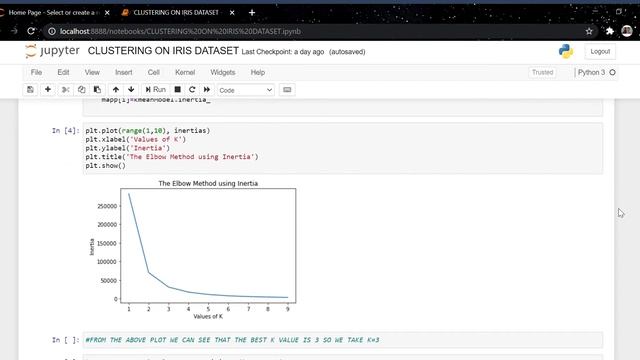640x360 pixels.
Task: Run the selected cell
Action: [155, 89]
